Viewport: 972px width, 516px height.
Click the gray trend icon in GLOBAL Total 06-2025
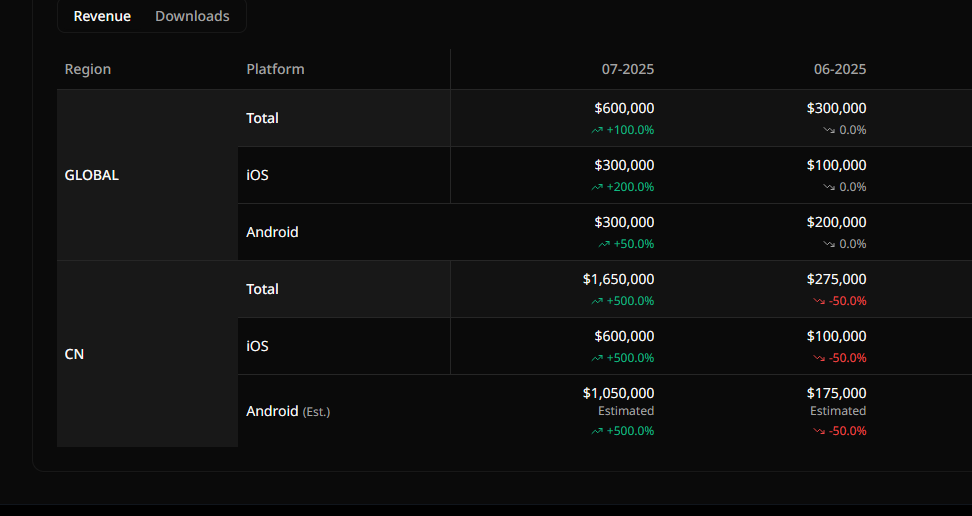pos(829,130)
